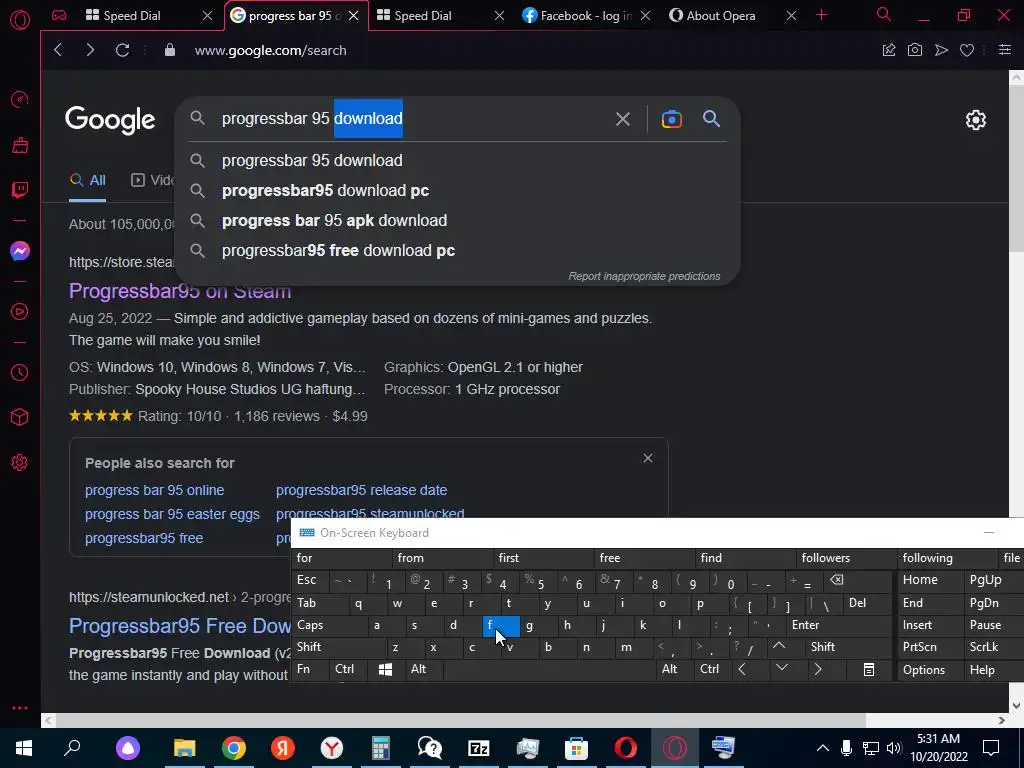Click the Opera search tabs magnifier
Image resolution: width=1024 pixels, height=768 pixels.
(884, 14)
